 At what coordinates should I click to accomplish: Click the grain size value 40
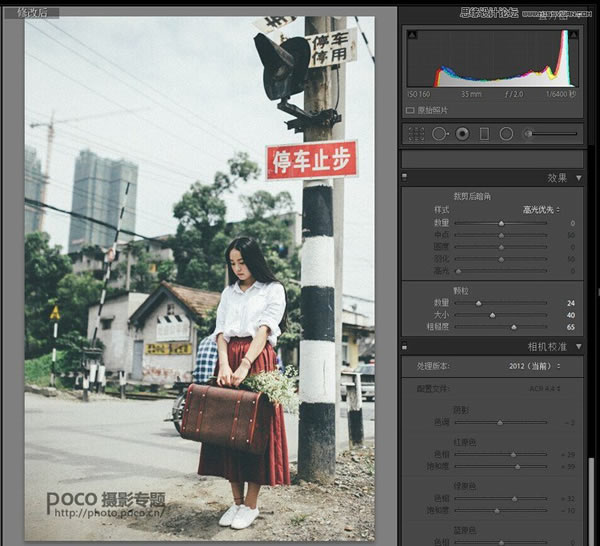tap(571, 315)
